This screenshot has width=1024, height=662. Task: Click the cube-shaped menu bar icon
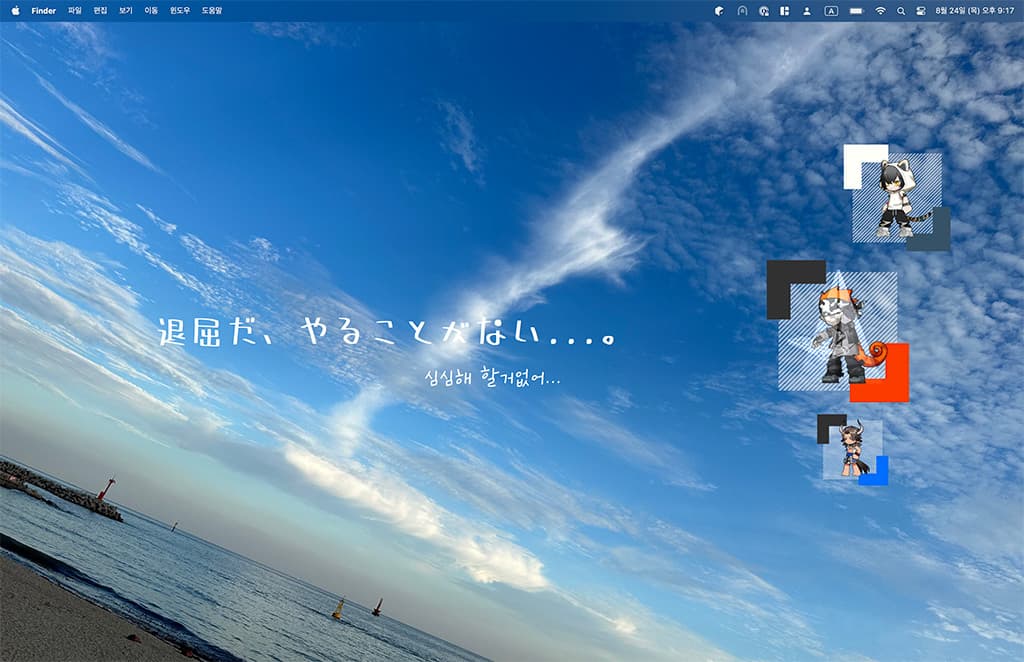[719, 10]
